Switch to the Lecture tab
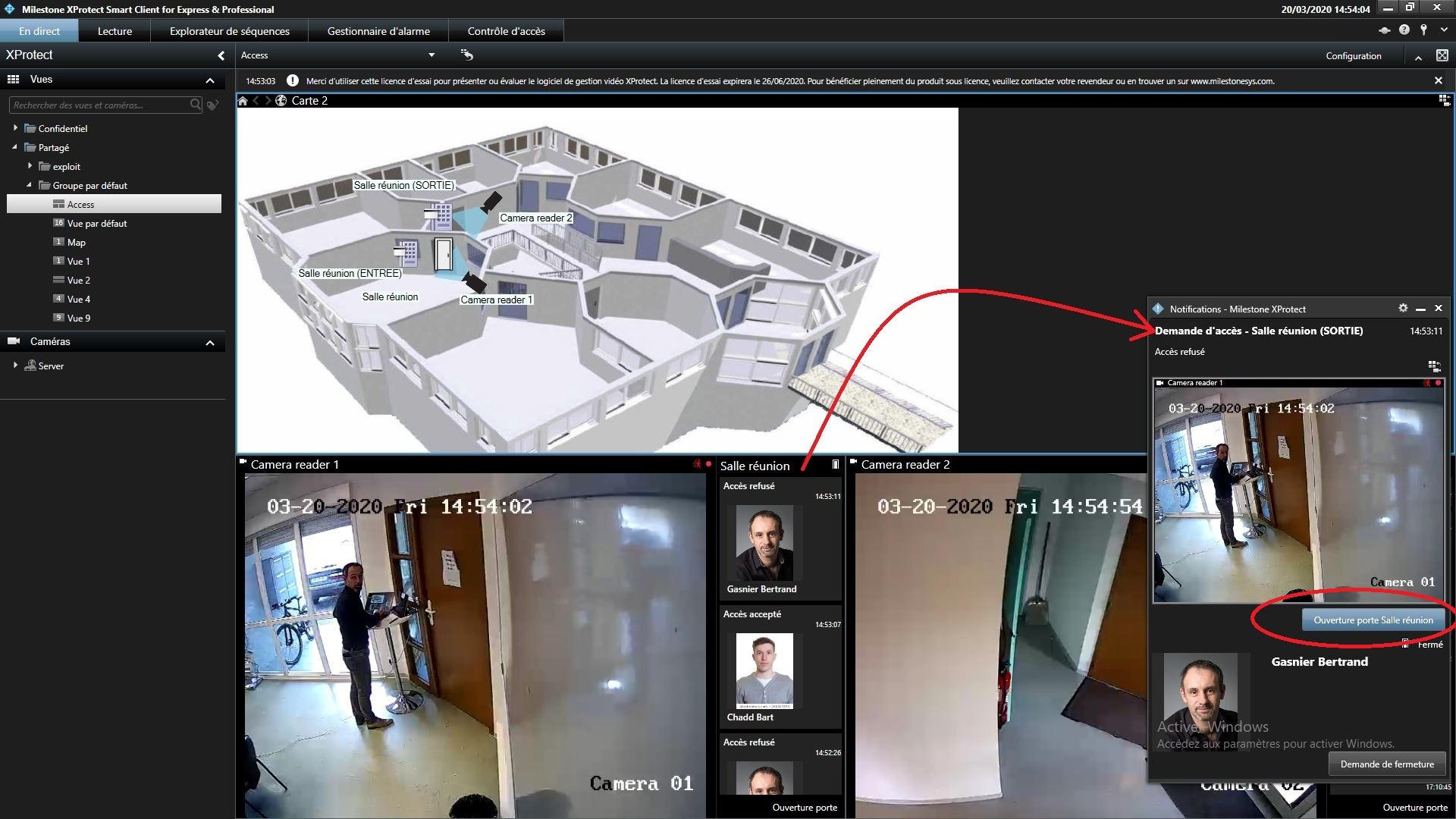The width and height of the screenshot is (1456, 819). (115, 31)
